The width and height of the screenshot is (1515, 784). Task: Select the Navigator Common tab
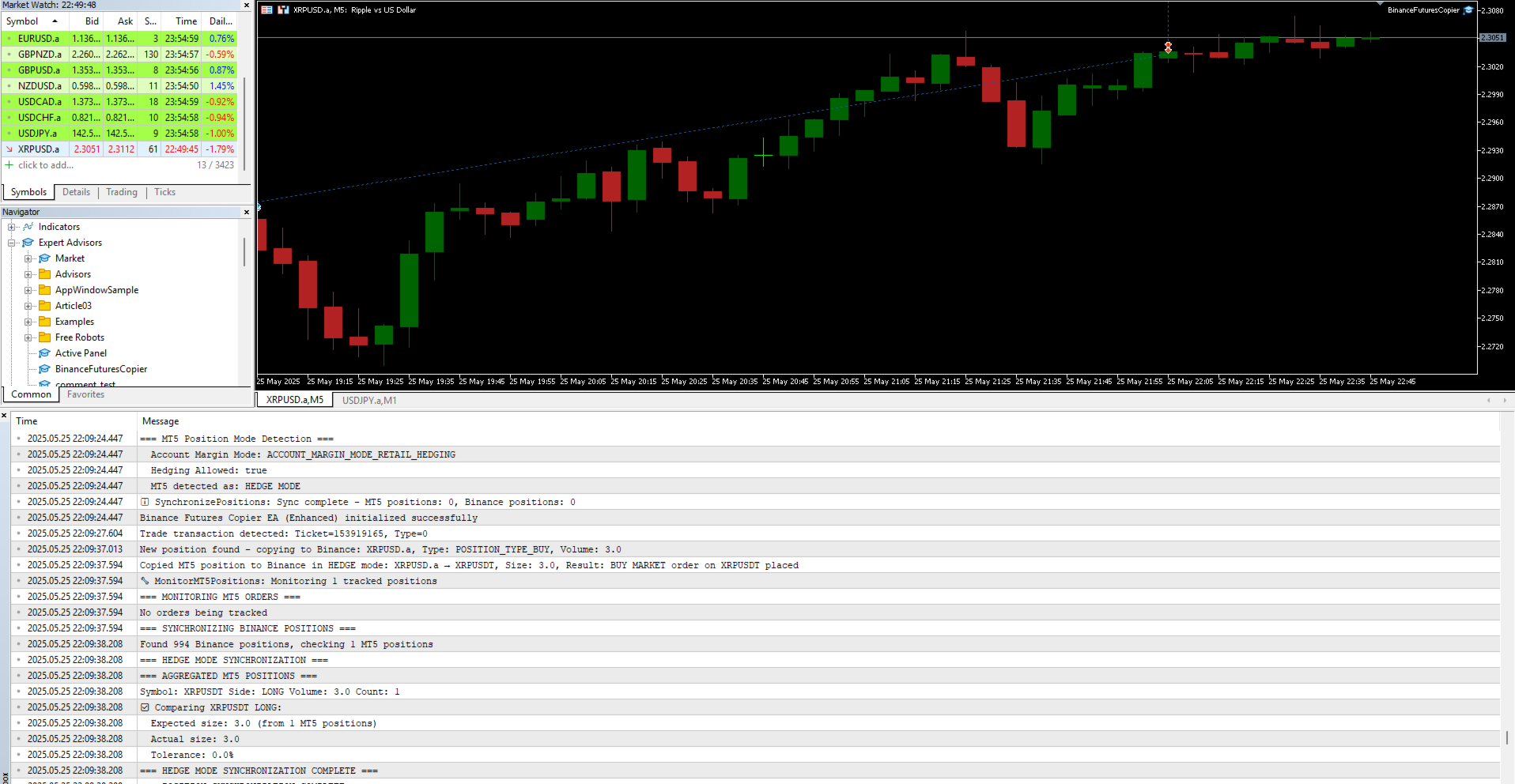tap(32, 394)
